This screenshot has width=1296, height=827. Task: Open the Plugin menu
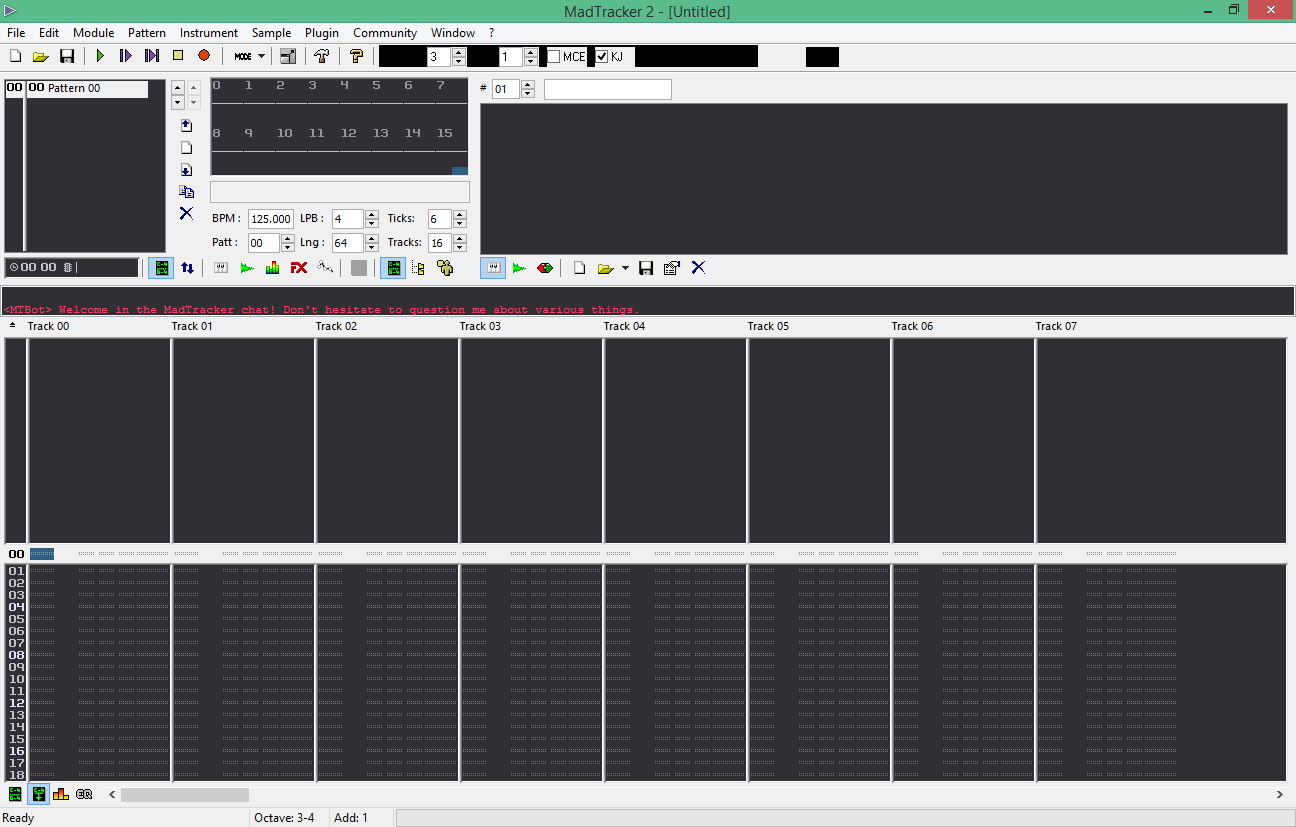tap(322, 33)
